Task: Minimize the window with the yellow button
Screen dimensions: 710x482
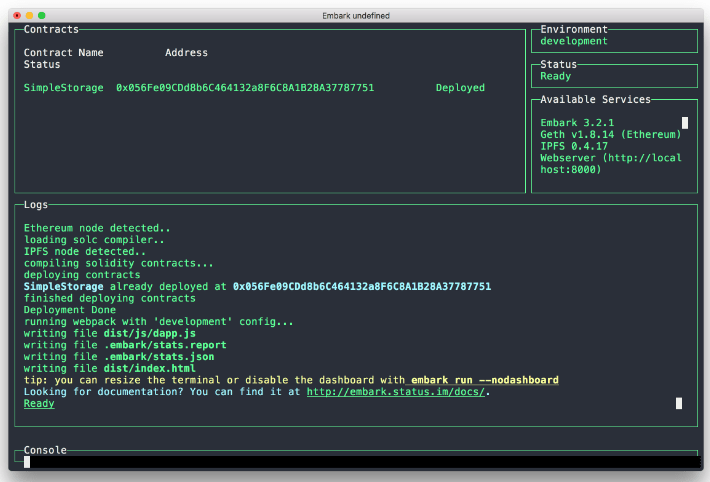Action: [x=29, y=16]
